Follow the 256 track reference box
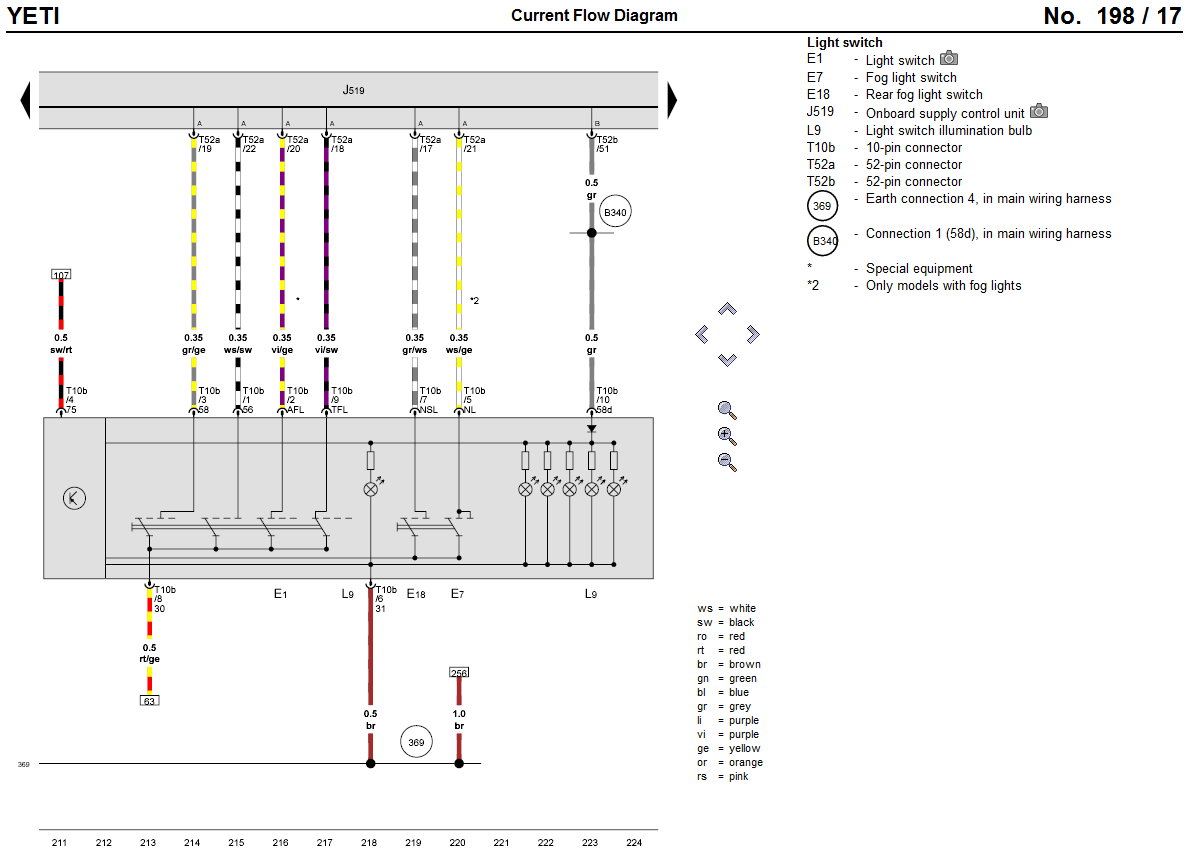The image size is (1193, 864). point(460,673)
